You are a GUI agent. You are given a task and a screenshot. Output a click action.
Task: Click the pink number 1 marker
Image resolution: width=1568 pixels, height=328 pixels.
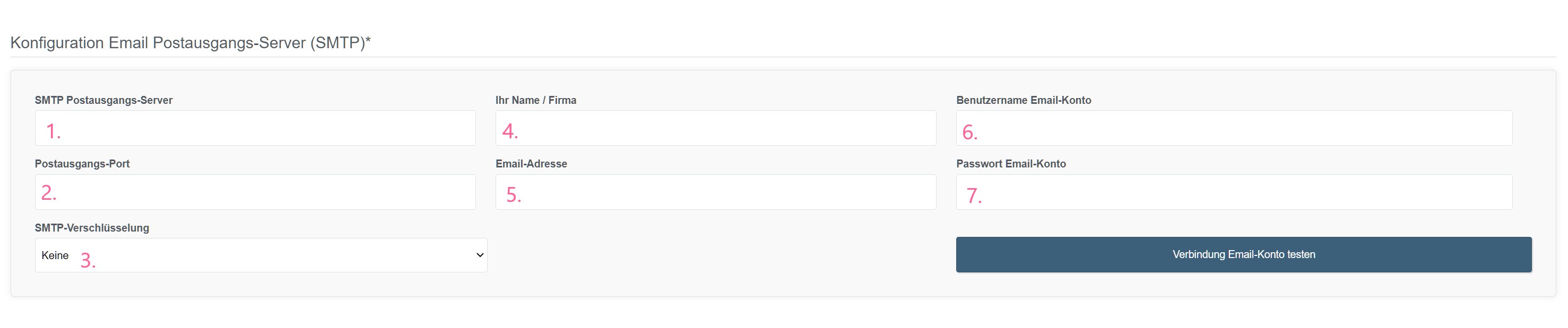point(54,131)
